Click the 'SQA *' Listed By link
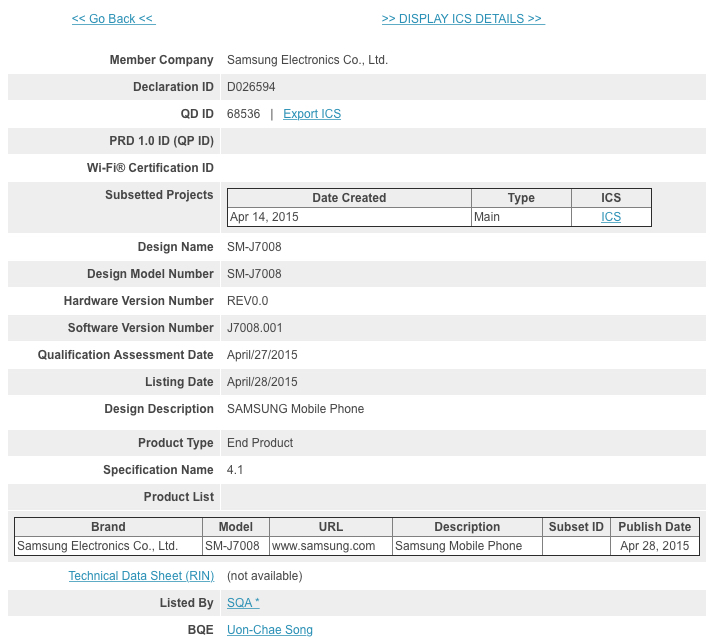The height and width of the screenshot is (644, 710). point(243,603)
